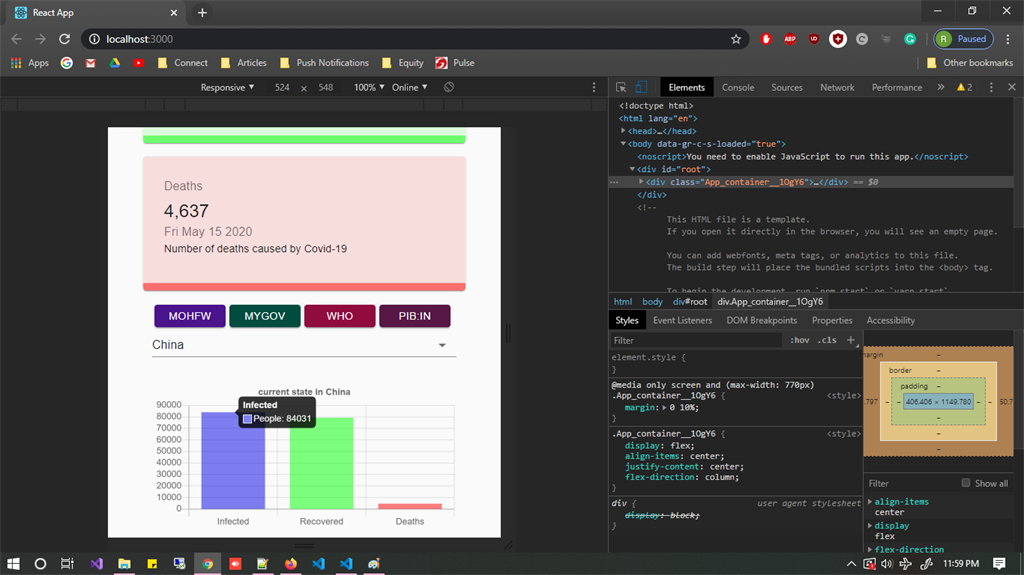Switch to the Sources tab

787,87
